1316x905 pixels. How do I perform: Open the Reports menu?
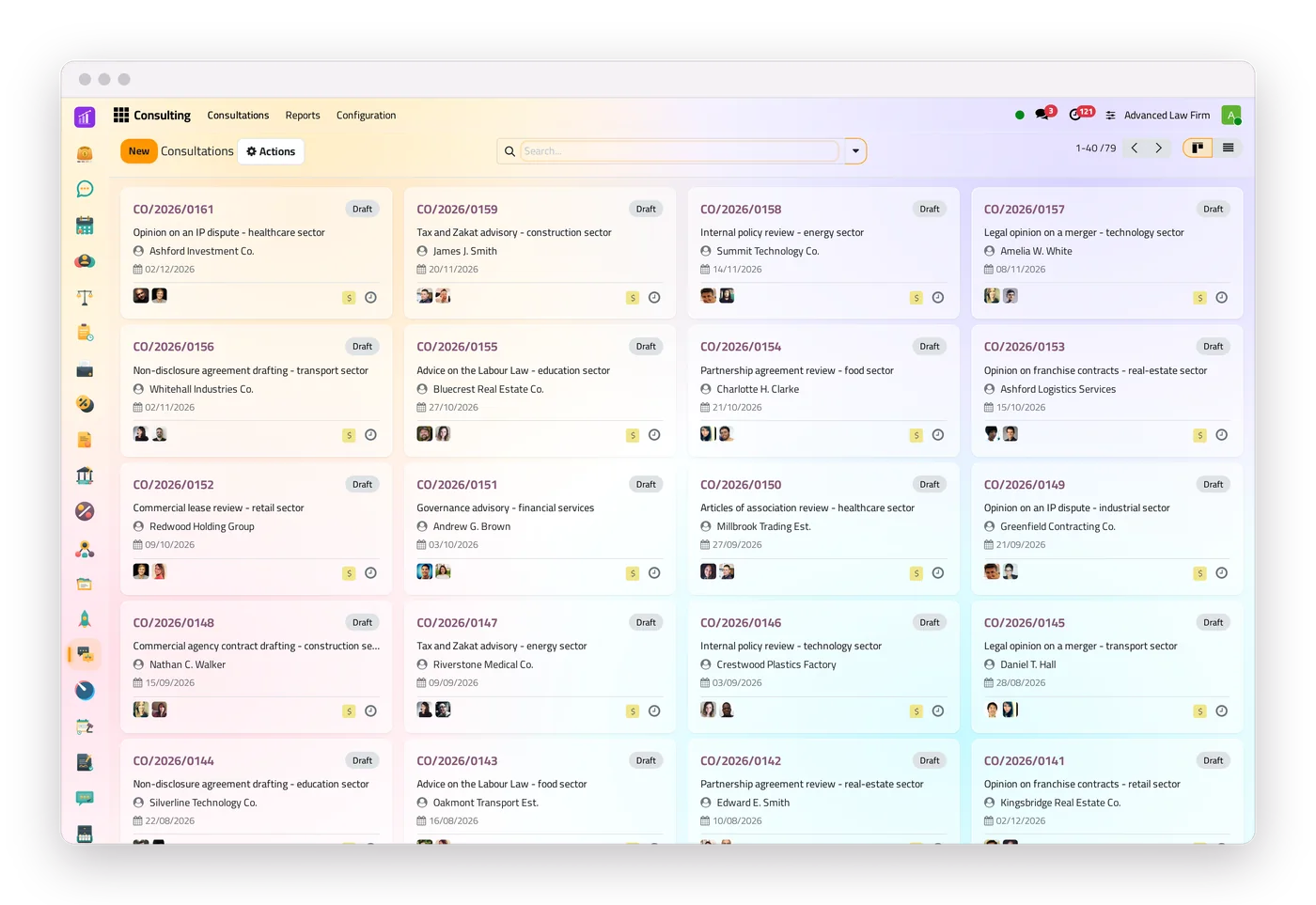[303, 116]
